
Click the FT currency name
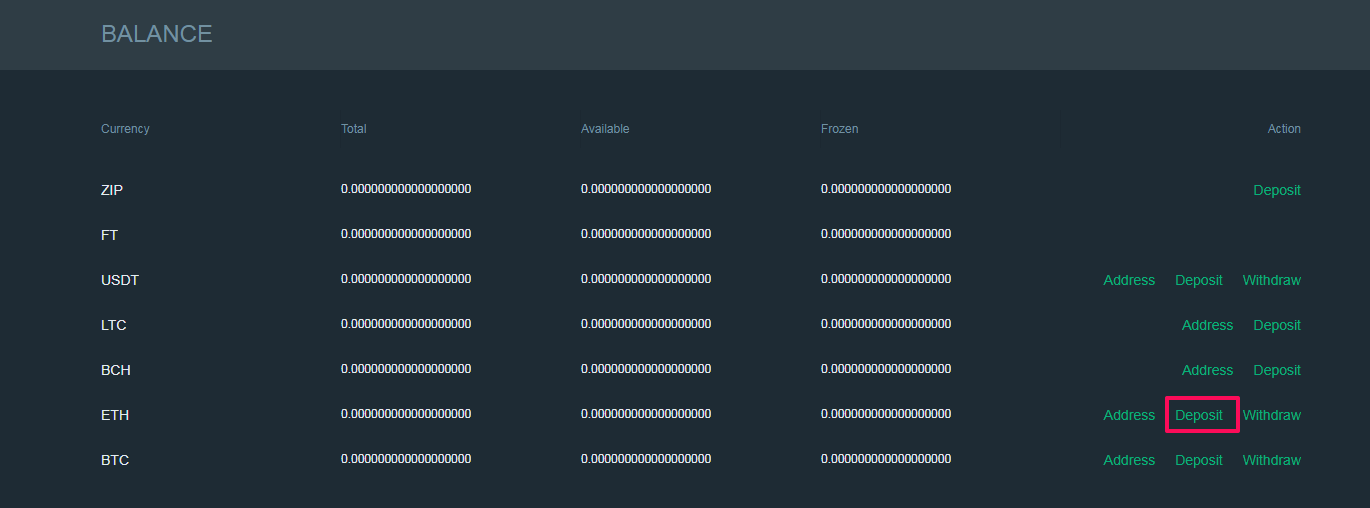(x=109, y=235)
